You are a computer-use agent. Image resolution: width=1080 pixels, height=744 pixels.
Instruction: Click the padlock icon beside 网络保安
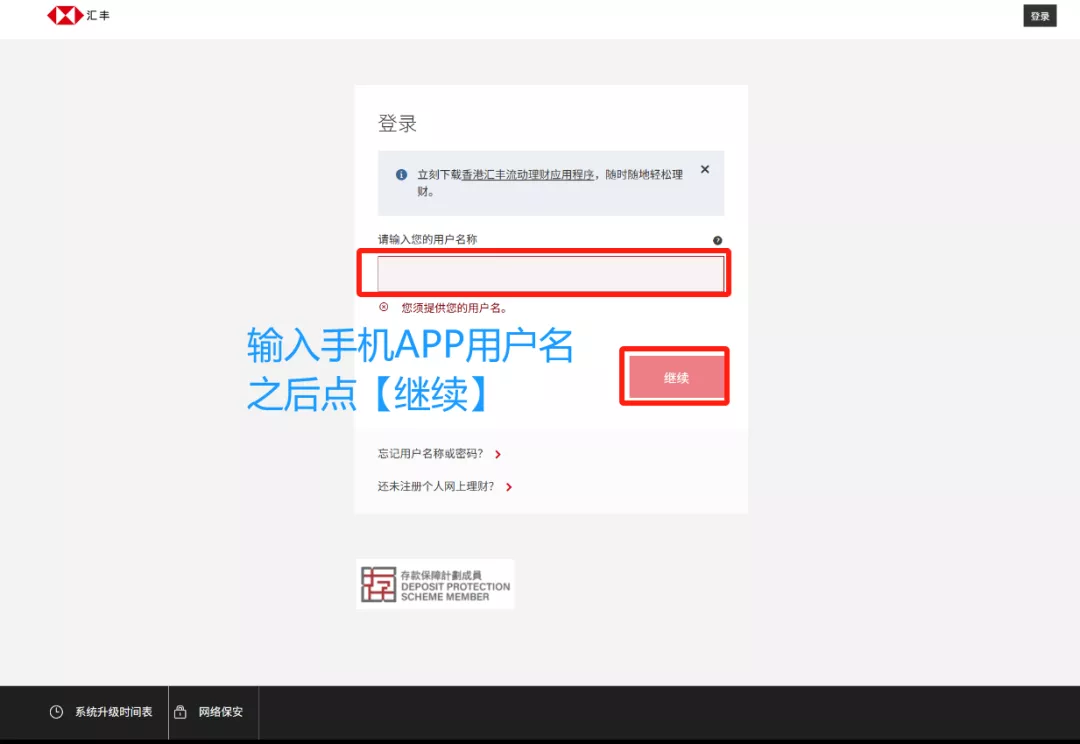tap(180, 712)
